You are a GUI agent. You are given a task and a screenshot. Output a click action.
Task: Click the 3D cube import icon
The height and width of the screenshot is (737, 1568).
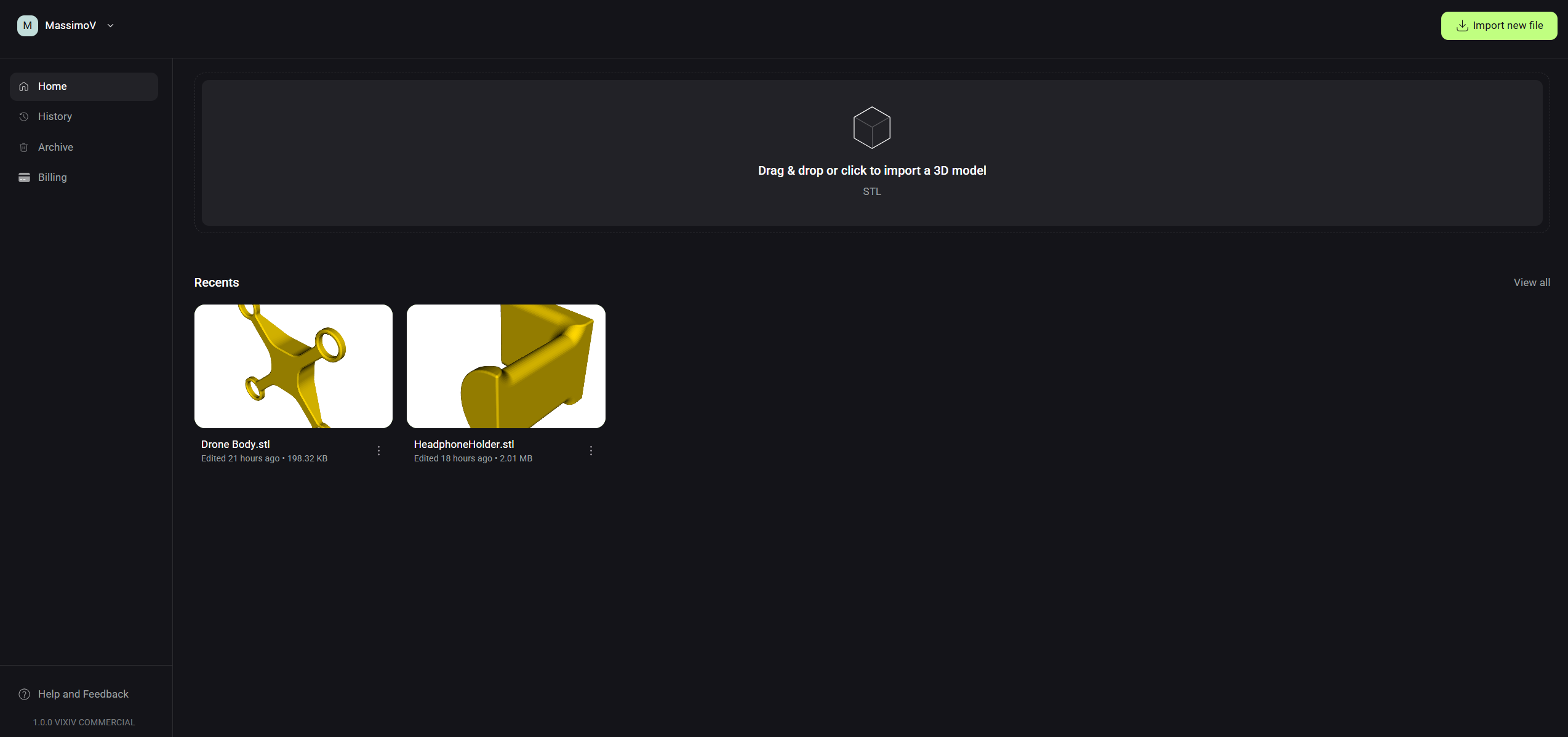pos(871,127)
